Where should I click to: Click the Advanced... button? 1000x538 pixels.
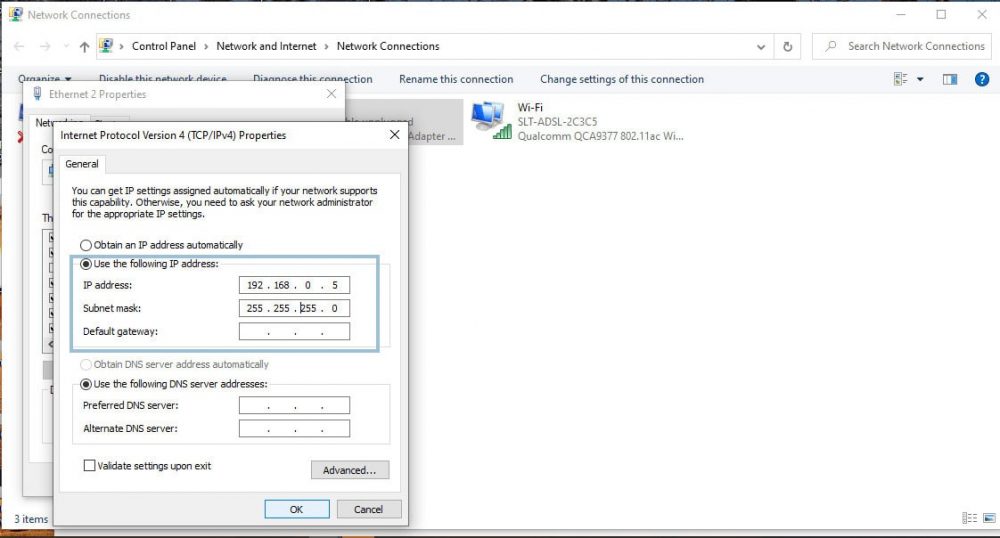click(x=349, y=470)
